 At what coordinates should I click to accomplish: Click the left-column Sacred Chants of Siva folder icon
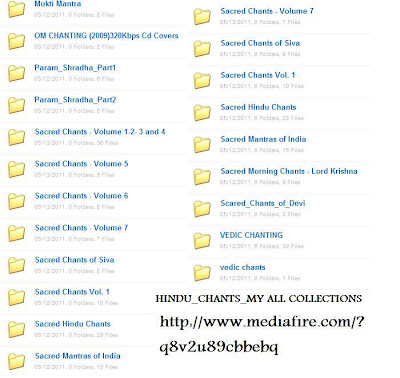16,265
